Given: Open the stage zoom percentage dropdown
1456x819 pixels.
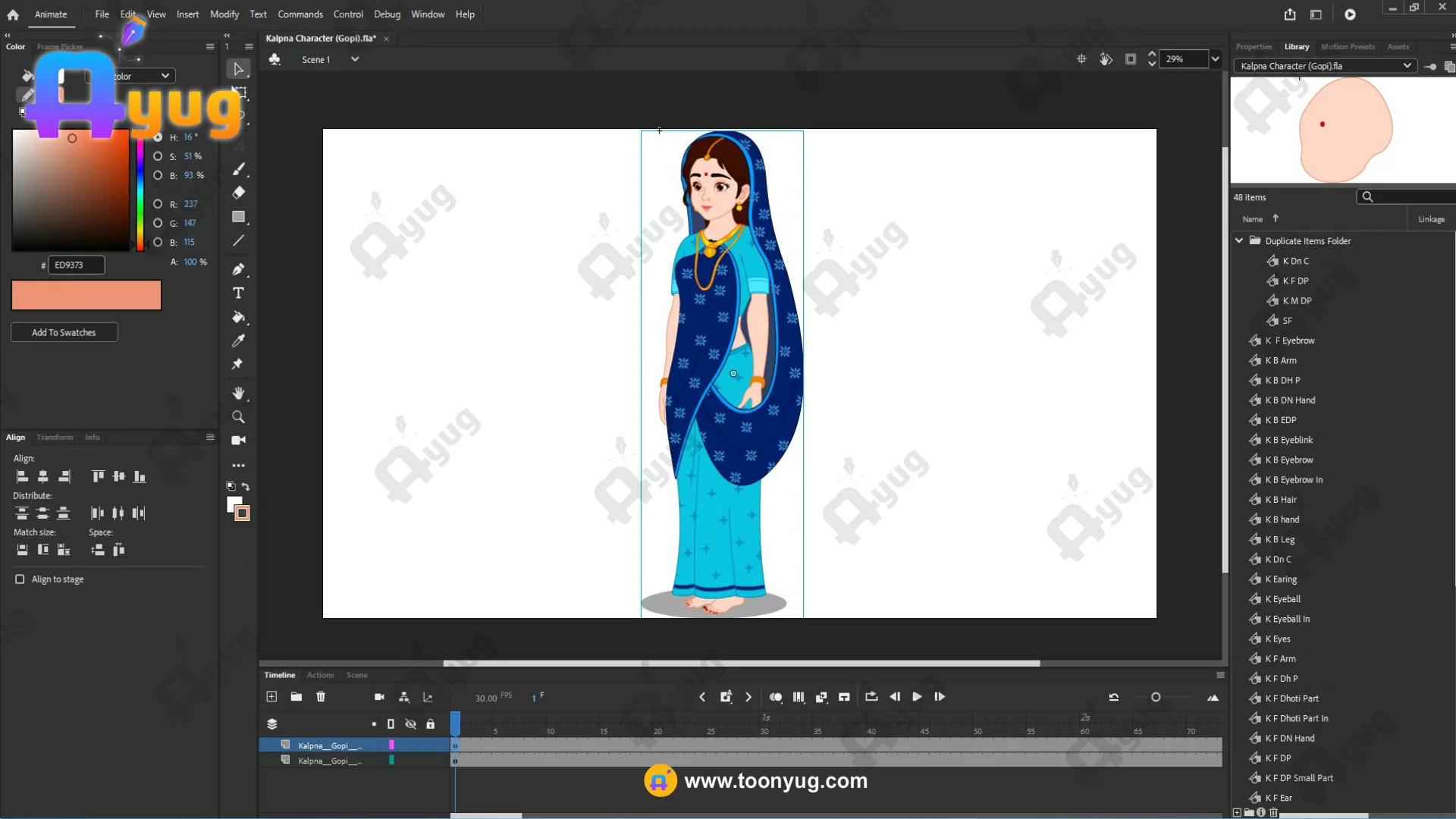Looking at the screenshot, I should coord(1216,59).
